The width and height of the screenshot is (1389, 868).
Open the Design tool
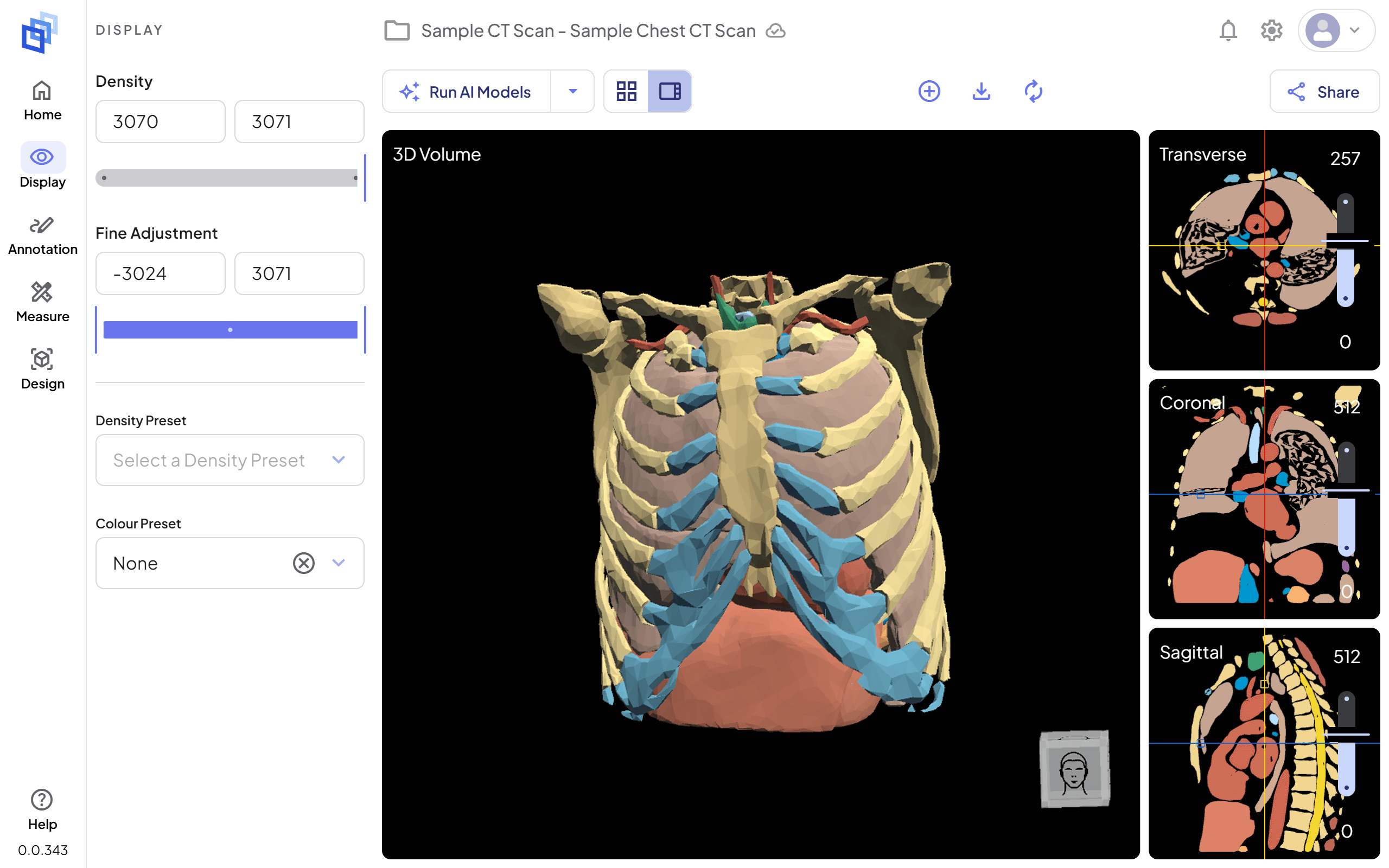(42, 369)
